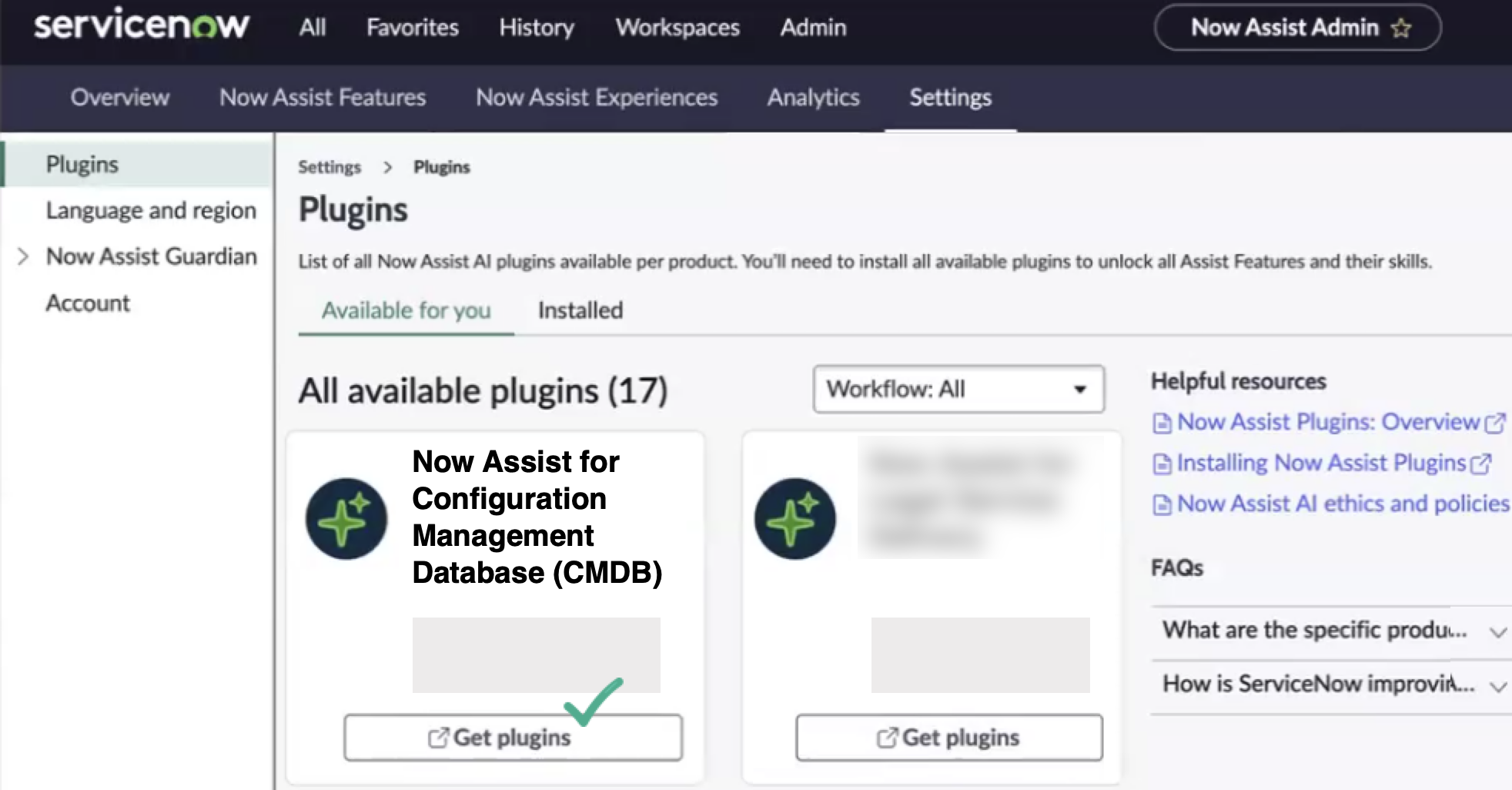Open Now Assist AI ethics and policies link
The image size is (1512, 790).
tap(1343, 504)
